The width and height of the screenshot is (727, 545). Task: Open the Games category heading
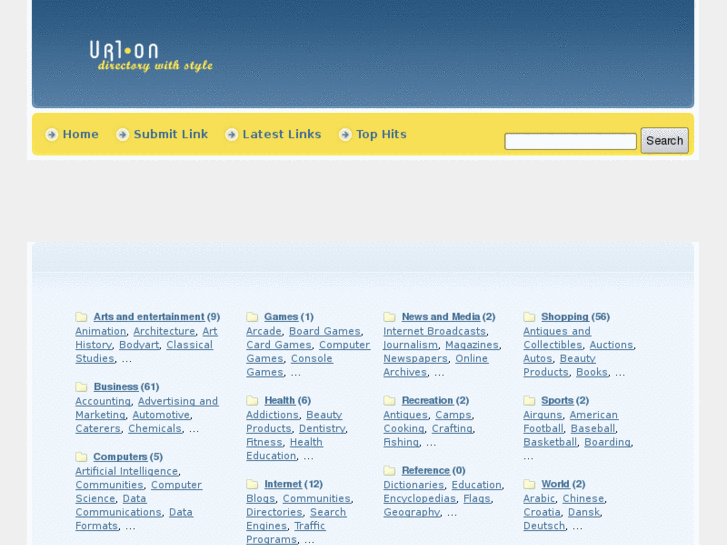281,317
